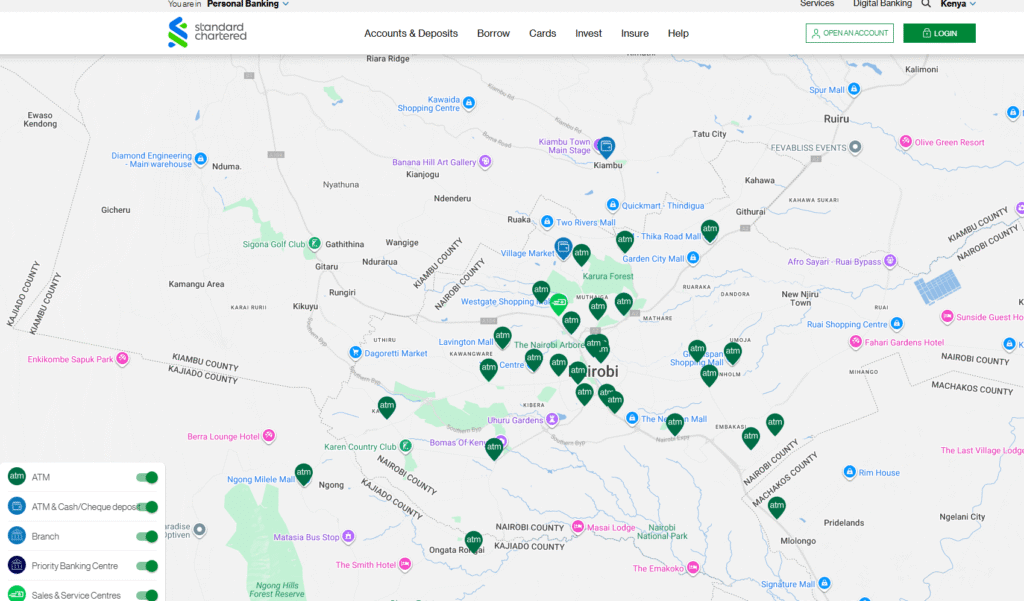Click the Open an Account button
Viewport: 1024px width, 601px height.
click(x=850, y=33)
